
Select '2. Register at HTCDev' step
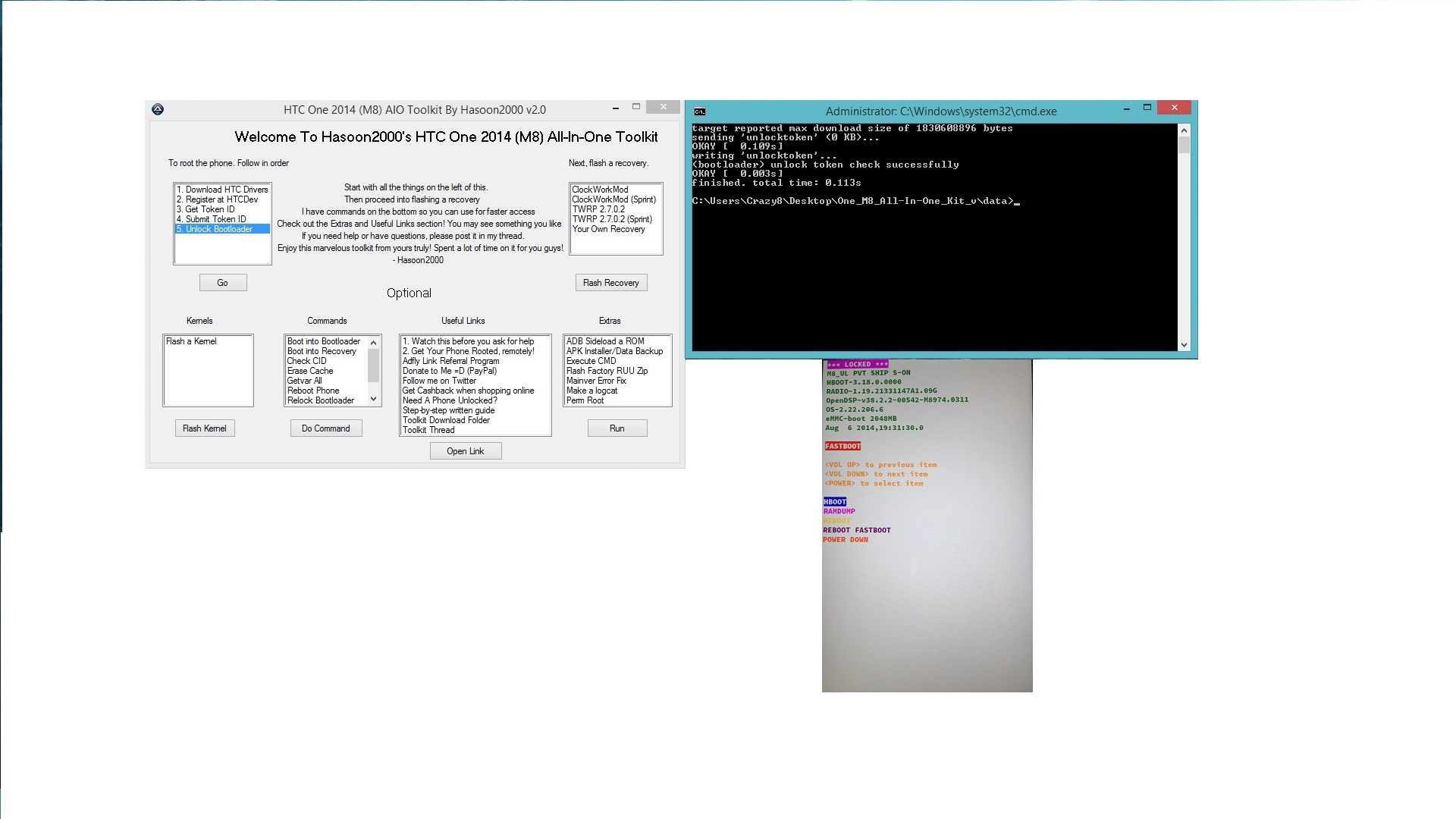coord(222,199)
